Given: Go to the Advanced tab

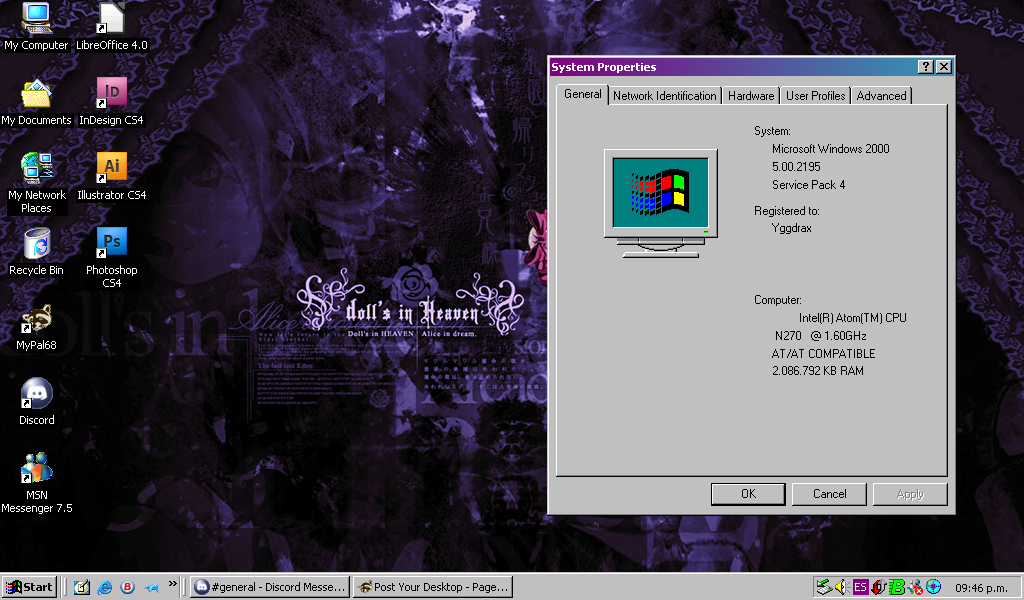Looking at the screenshot, I should [881, 96].
